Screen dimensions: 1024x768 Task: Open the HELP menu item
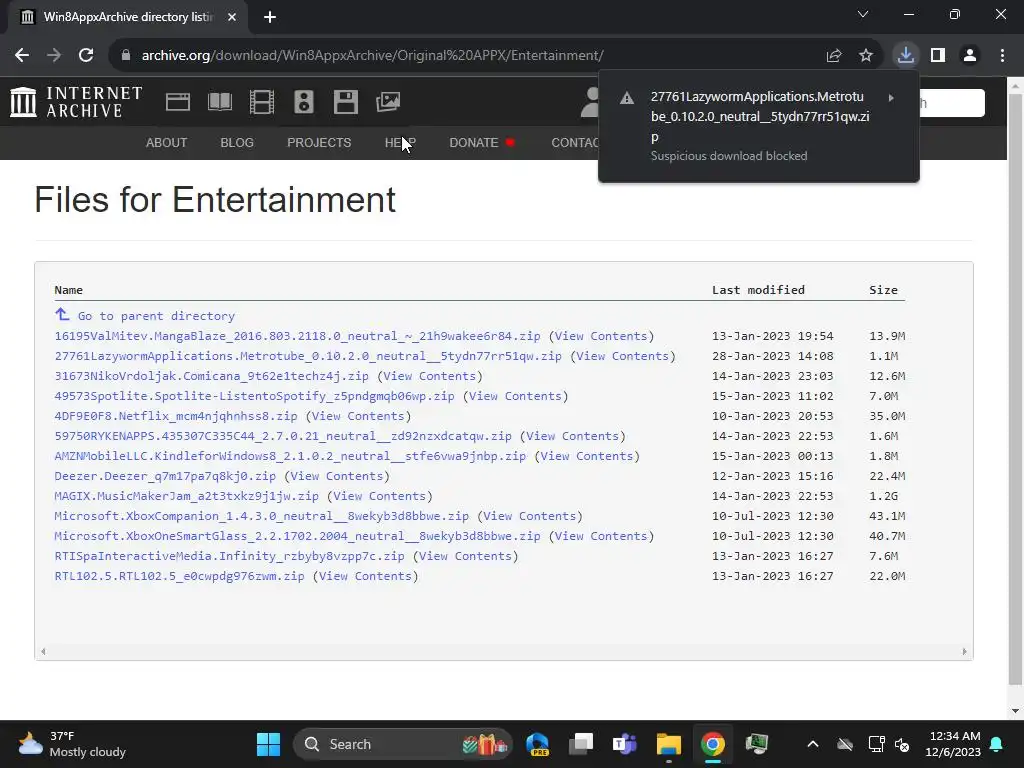[400, 142]
